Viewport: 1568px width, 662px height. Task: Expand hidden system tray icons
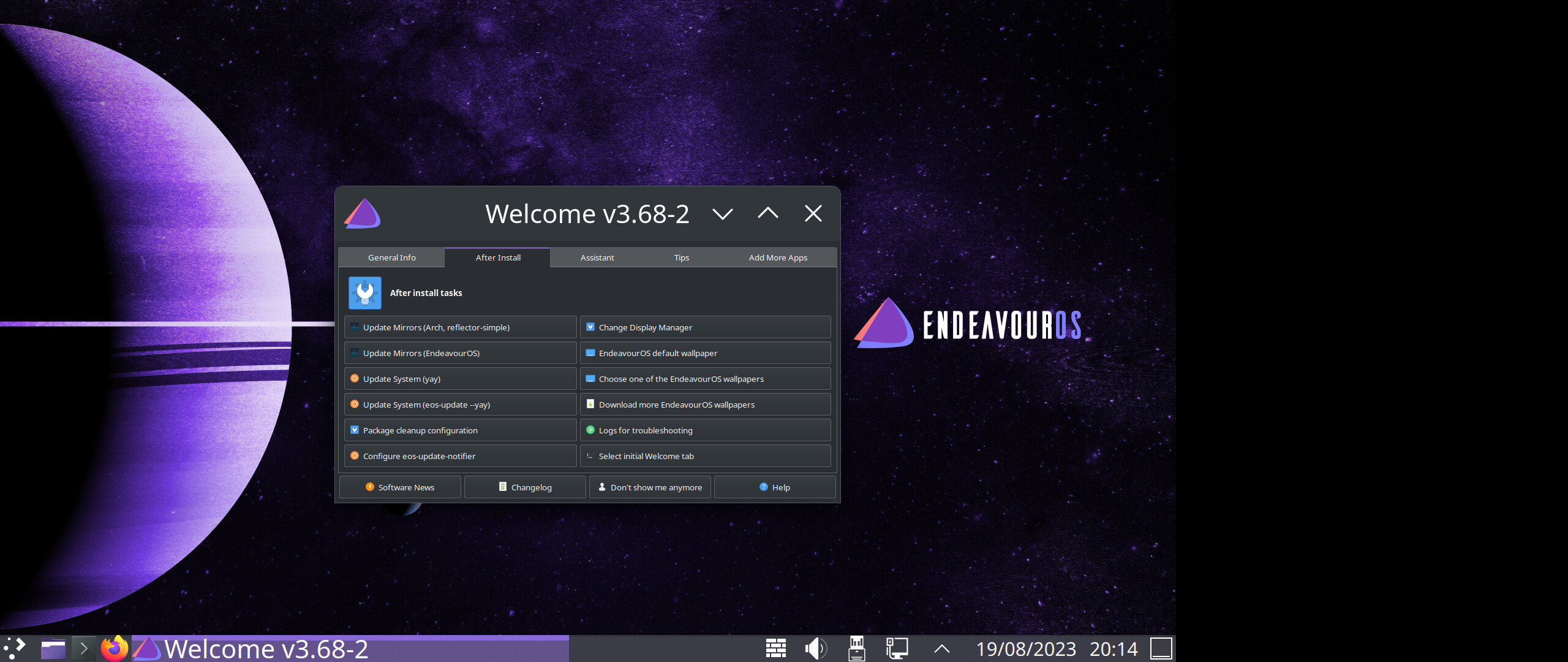click(x=942, y=649)
